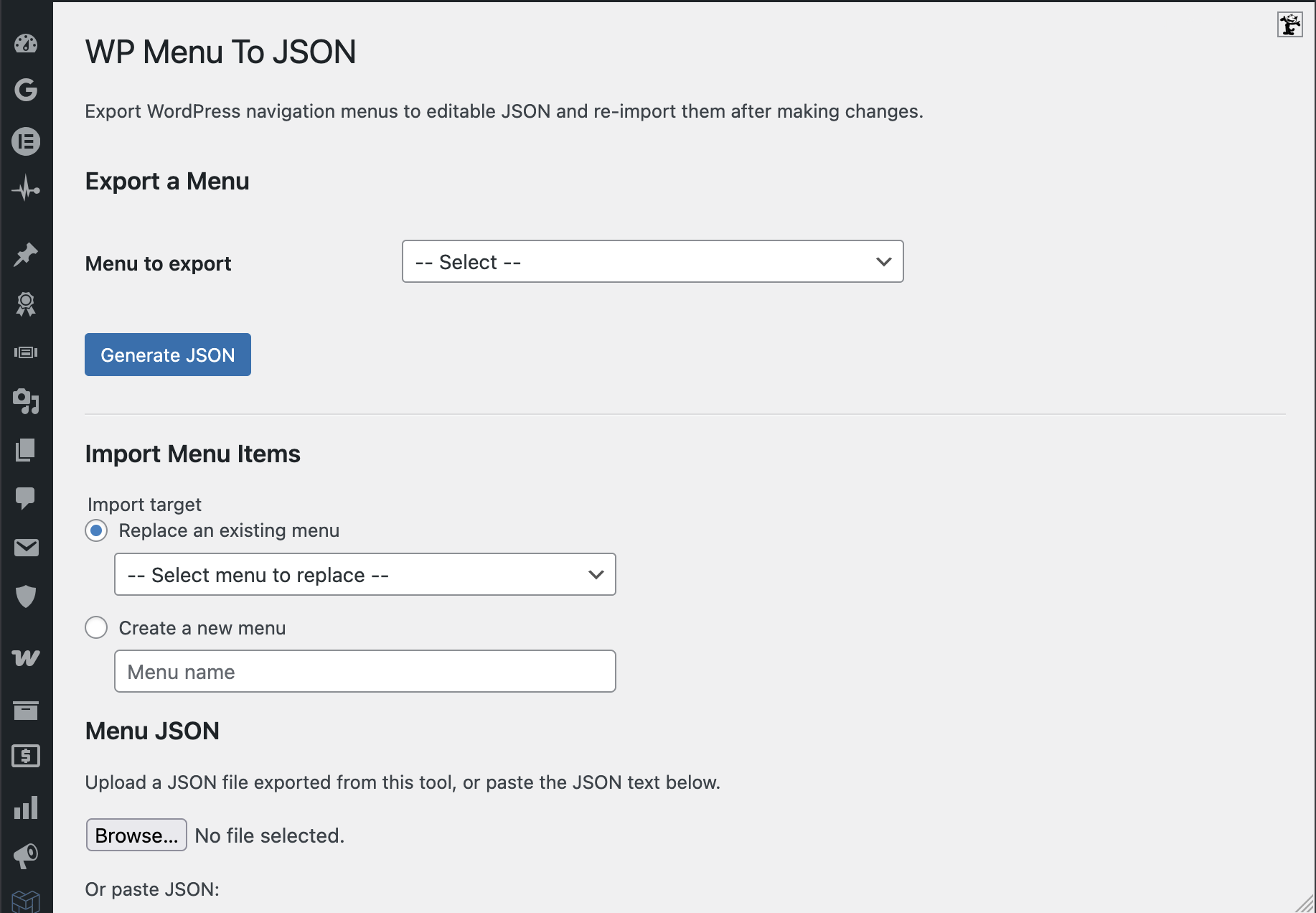The width and height of the screenshot is (1316, 913).
Task: Open the Google Site Kit G icon
Action: 26,90
